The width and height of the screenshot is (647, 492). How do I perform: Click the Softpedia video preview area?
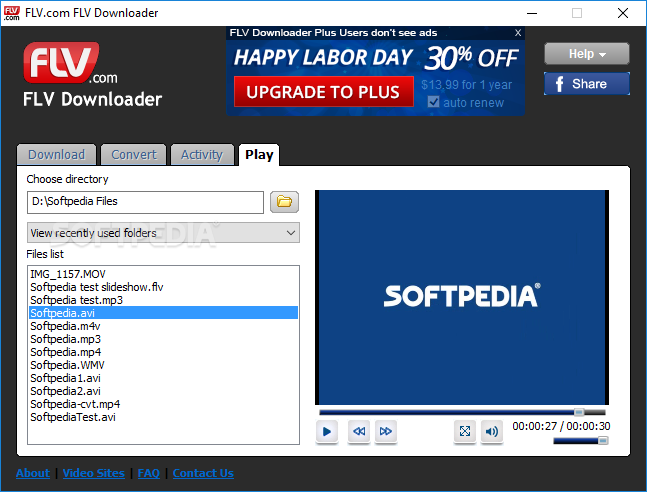[x=462, y=297]
